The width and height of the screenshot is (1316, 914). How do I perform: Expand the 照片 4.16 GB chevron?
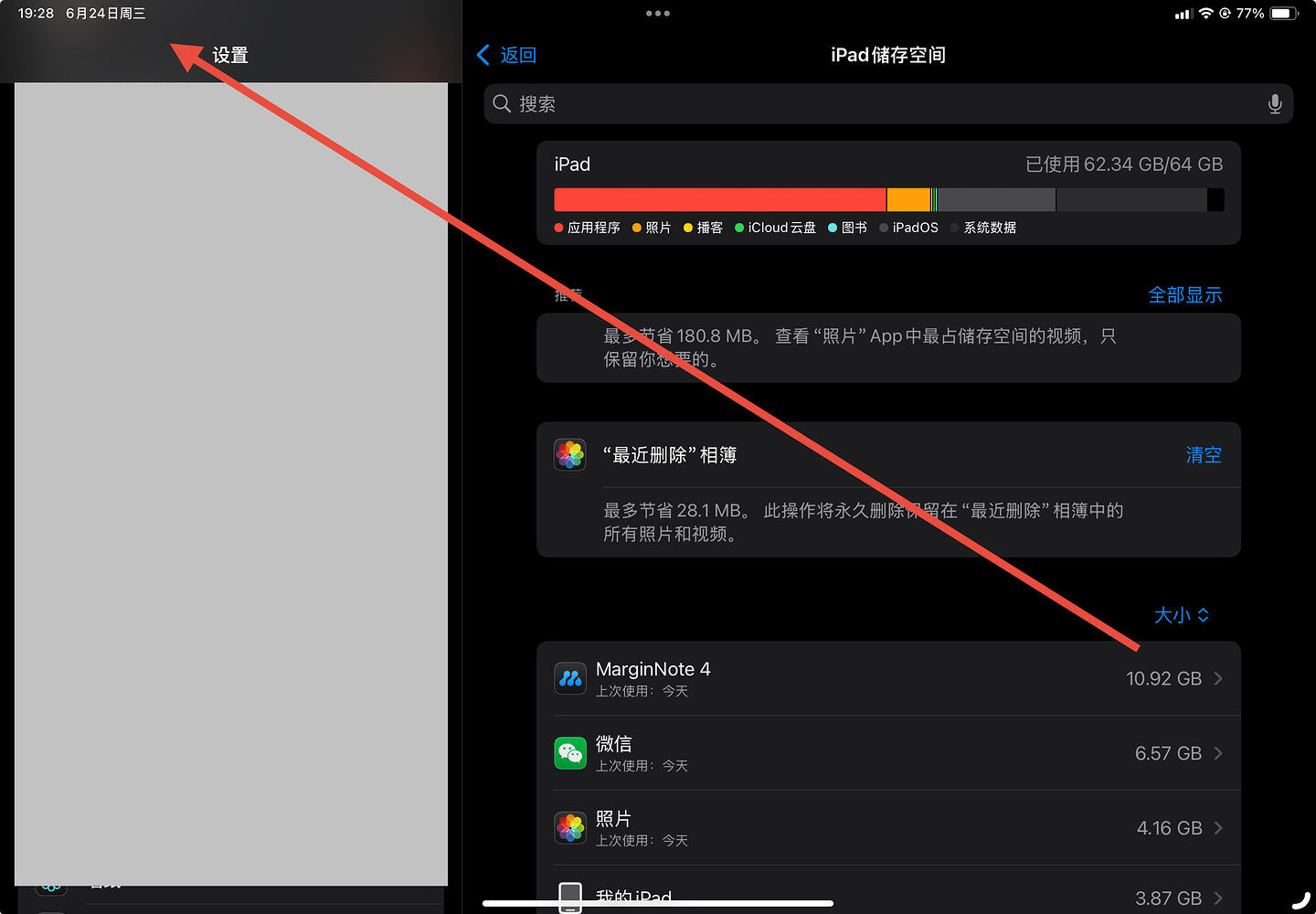pos(1218,828)
